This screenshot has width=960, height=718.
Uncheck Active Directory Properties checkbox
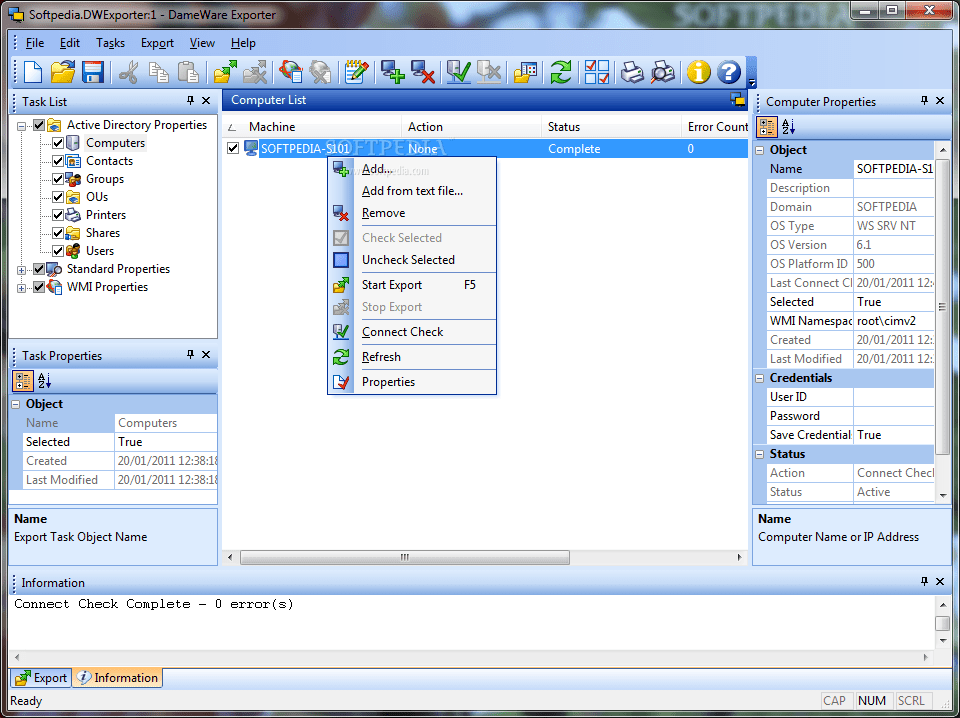point(39,125)
